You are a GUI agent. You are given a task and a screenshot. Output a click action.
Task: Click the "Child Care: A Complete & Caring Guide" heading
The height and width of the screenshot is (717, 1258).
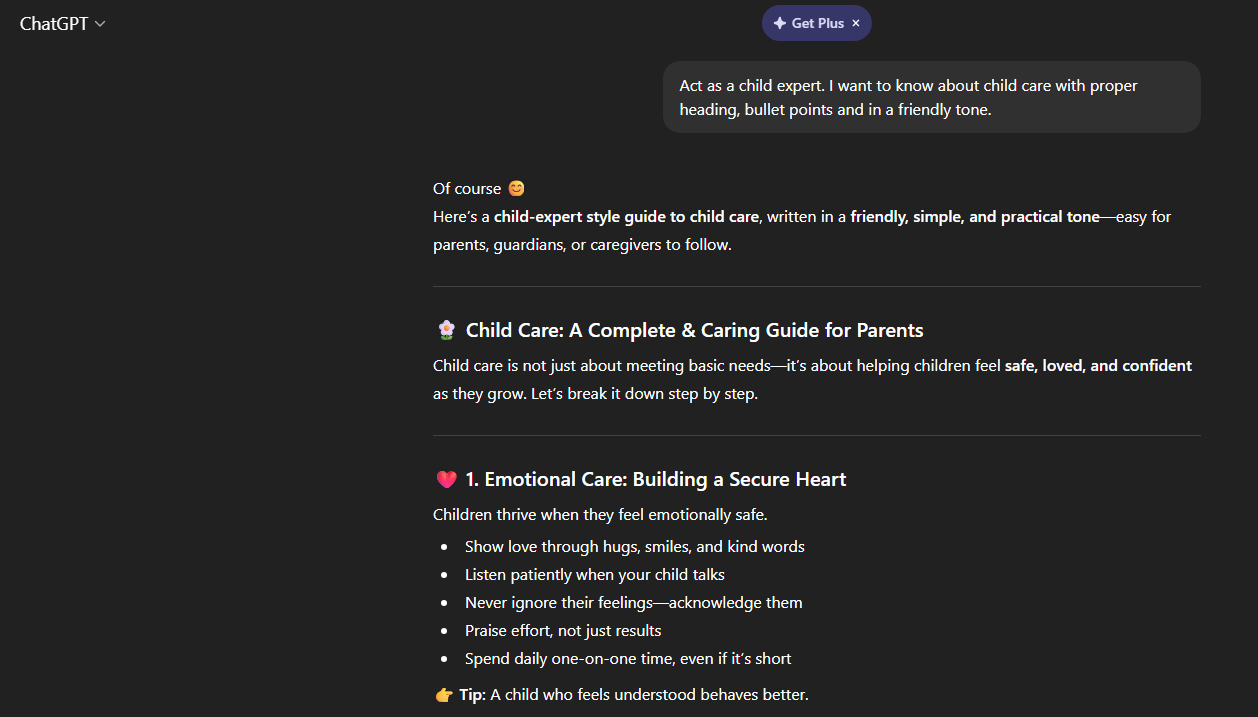(693, 329)
